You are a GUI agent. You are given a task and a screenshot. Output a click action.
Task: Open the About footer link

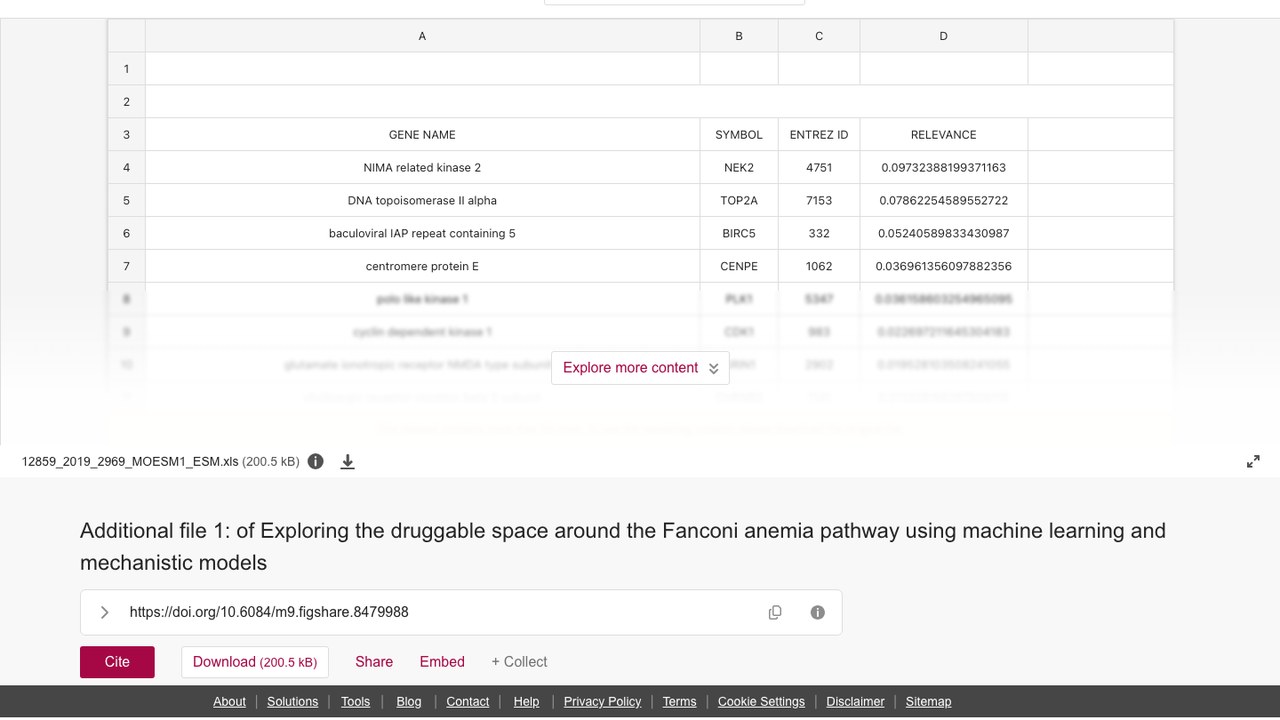[229, 702]
